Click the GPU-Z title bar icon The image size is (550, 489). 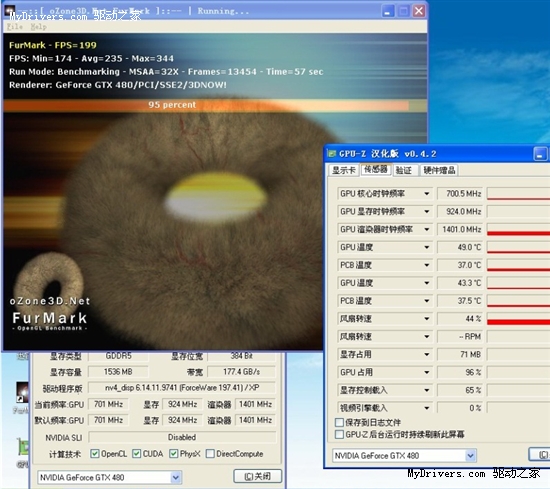(x=331, y=154)
